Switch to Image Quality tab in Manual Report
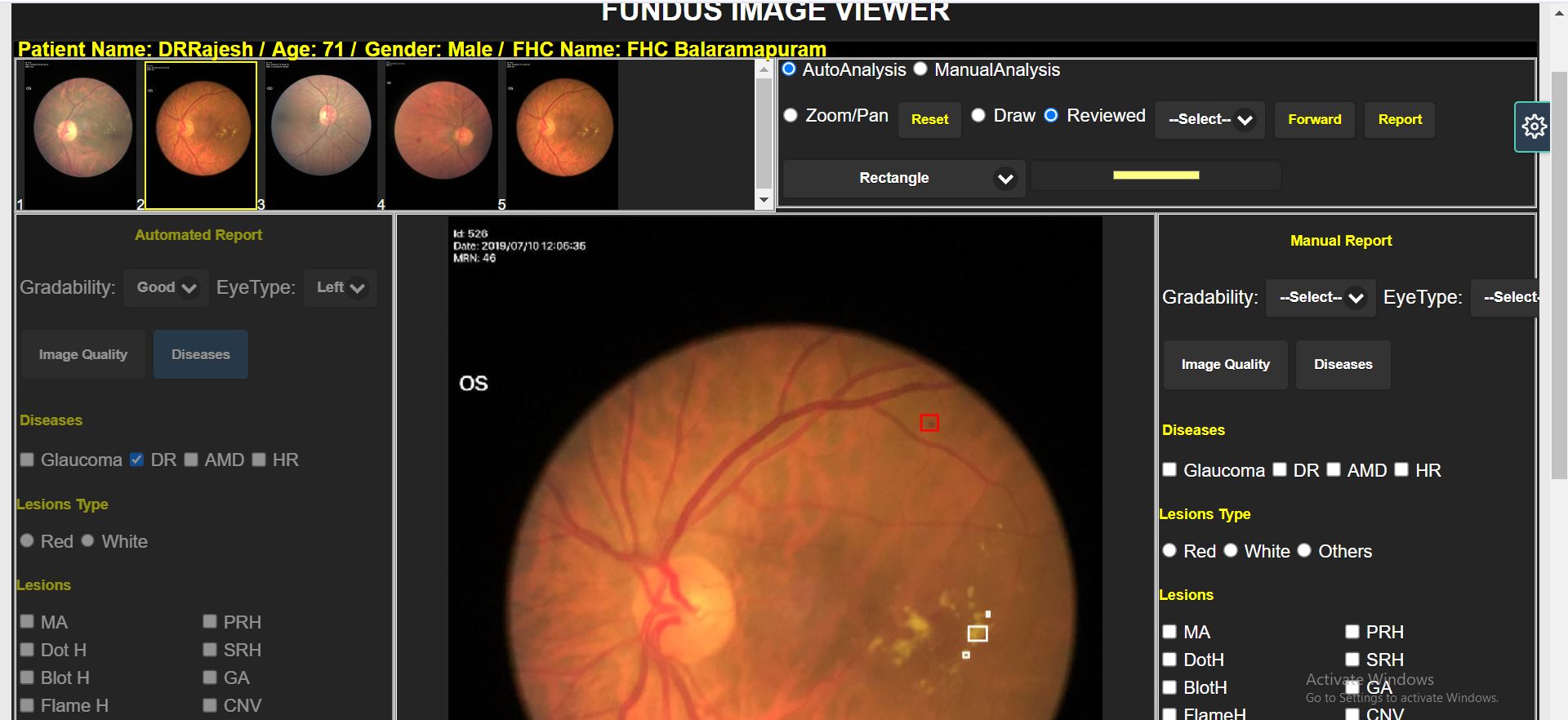Viewport: 1568px width, 720px height. click(x=1225, y=365)
